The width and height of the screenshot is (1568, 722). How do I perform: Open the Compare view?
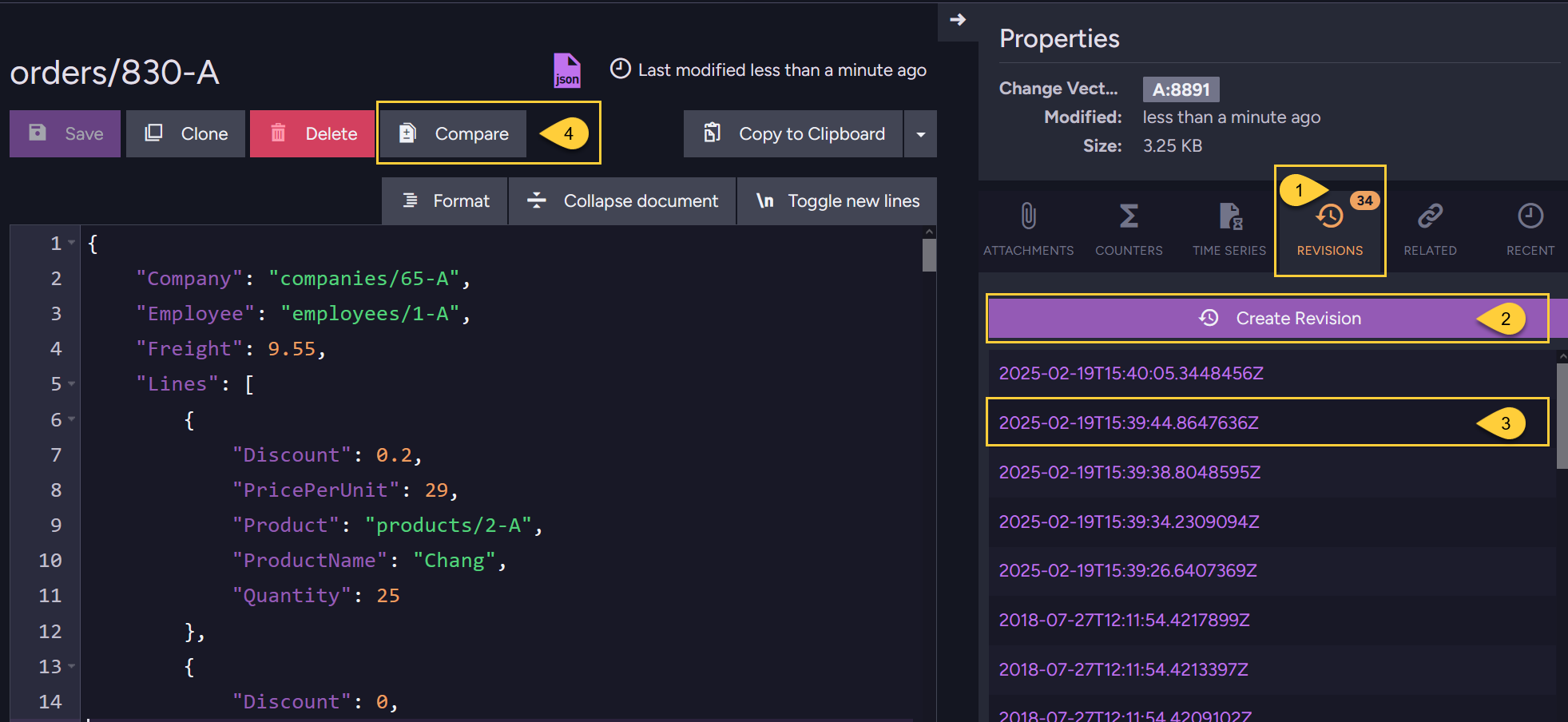pyautogui.click(x=453, y=133)
